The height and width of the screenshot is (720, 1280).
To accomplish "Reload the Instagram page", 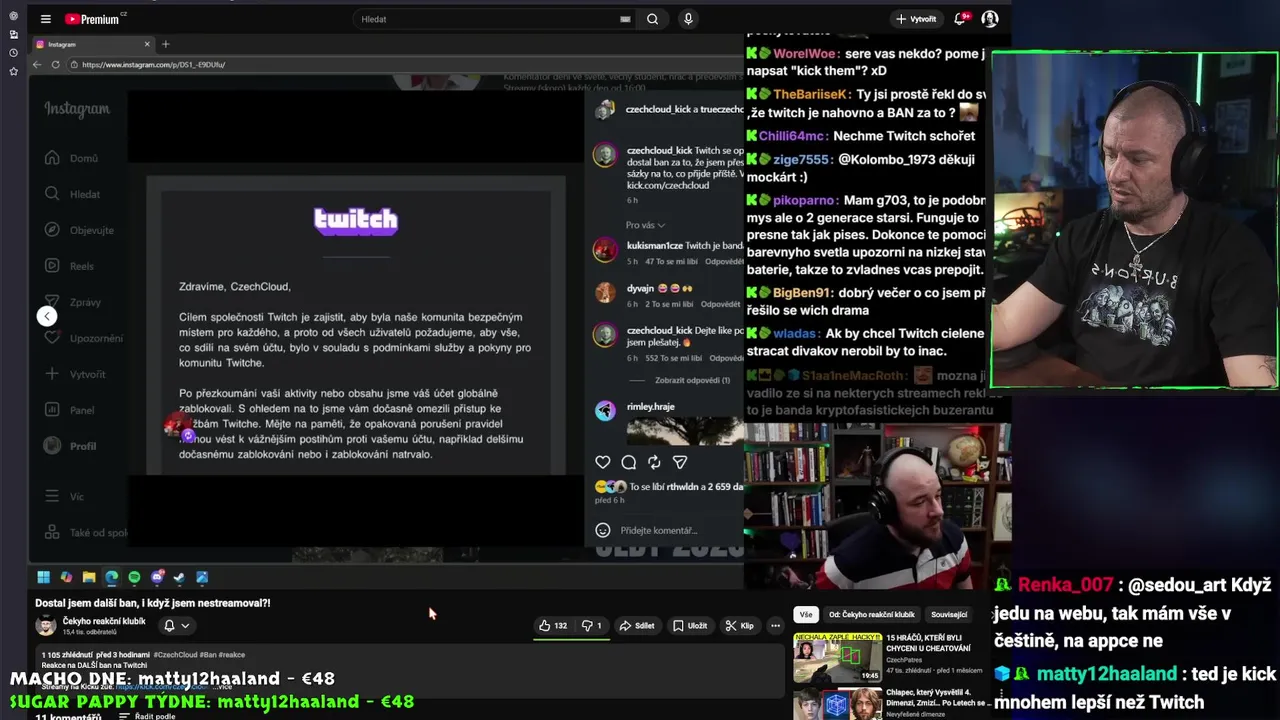I will 56,64.
